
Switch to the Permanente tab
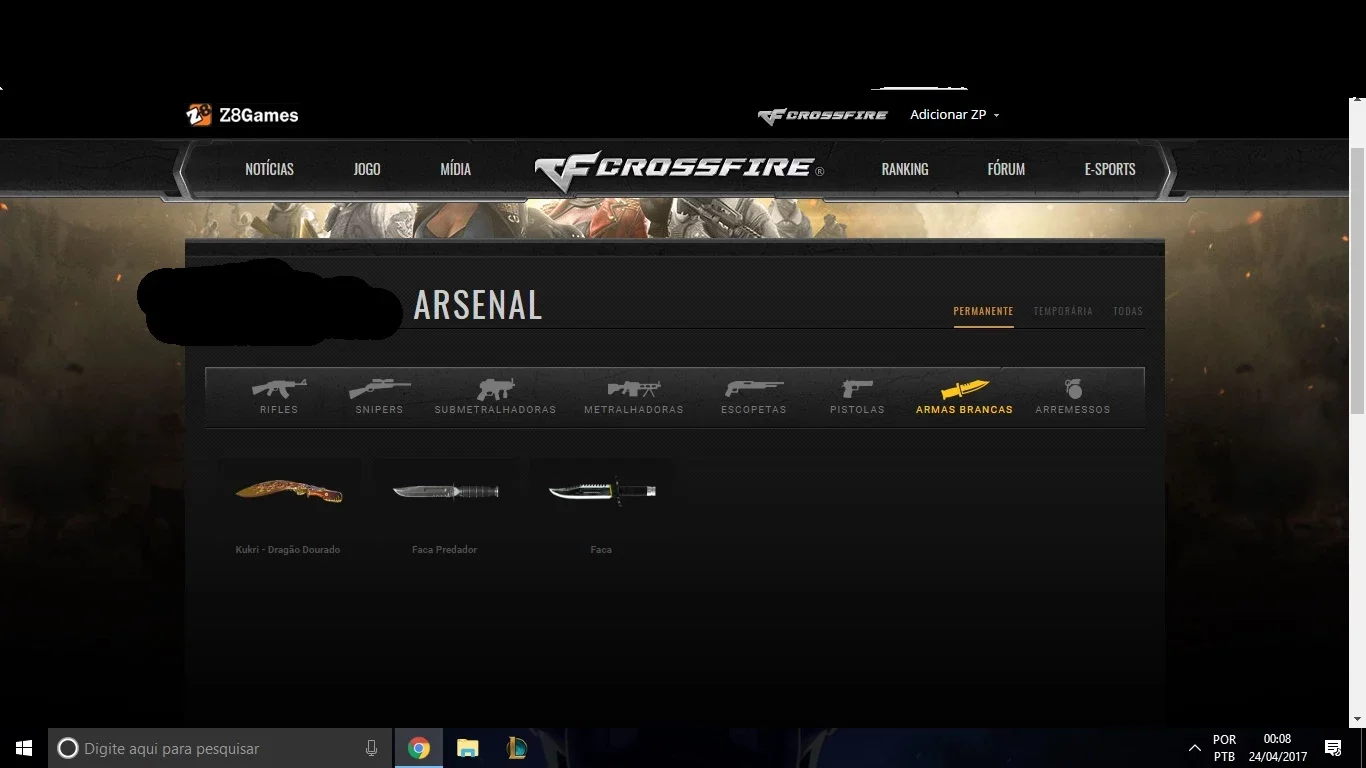coord(983,311)
